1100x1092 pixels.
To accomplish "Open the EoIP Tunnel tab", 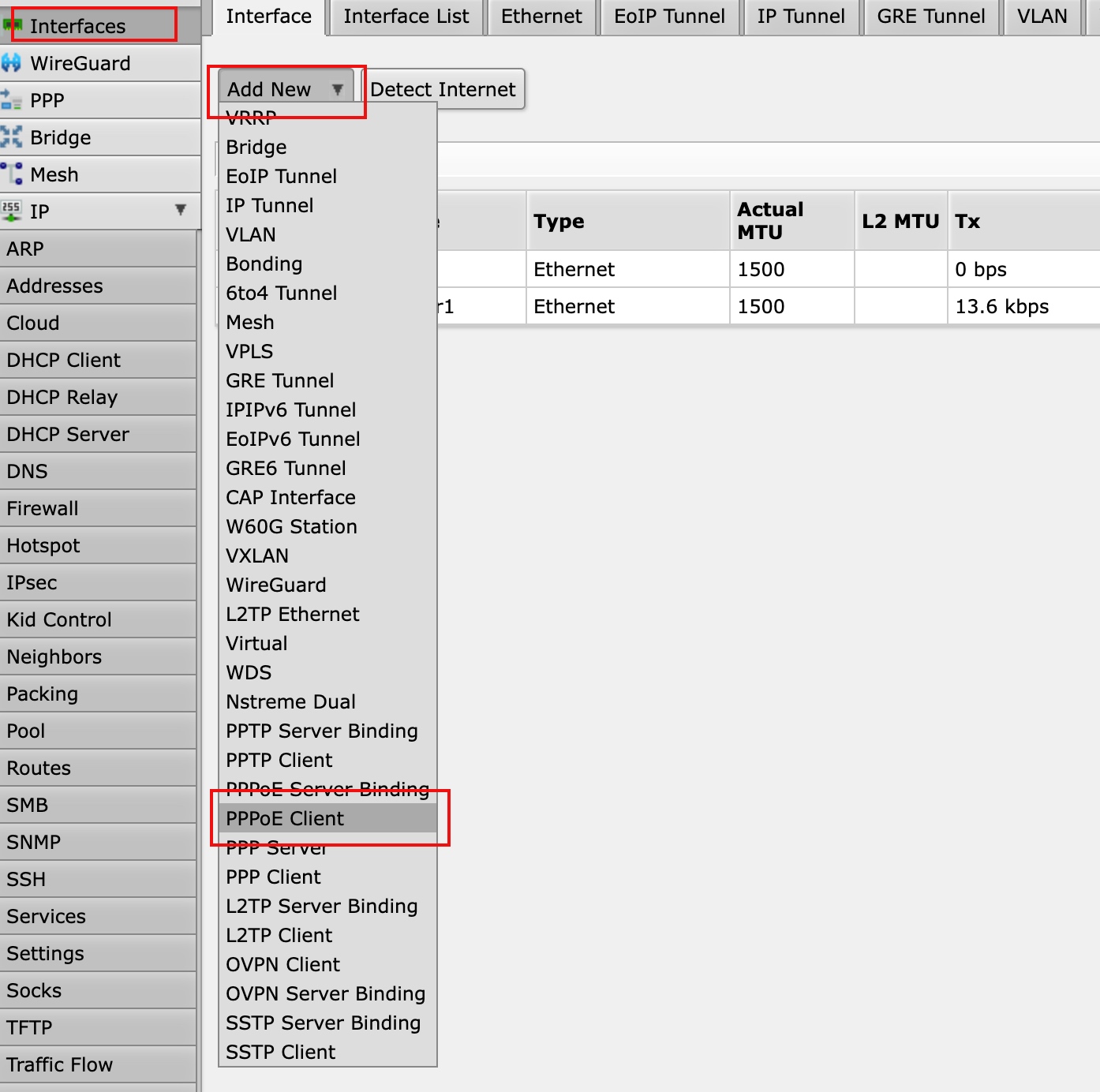I will (669, 17).
